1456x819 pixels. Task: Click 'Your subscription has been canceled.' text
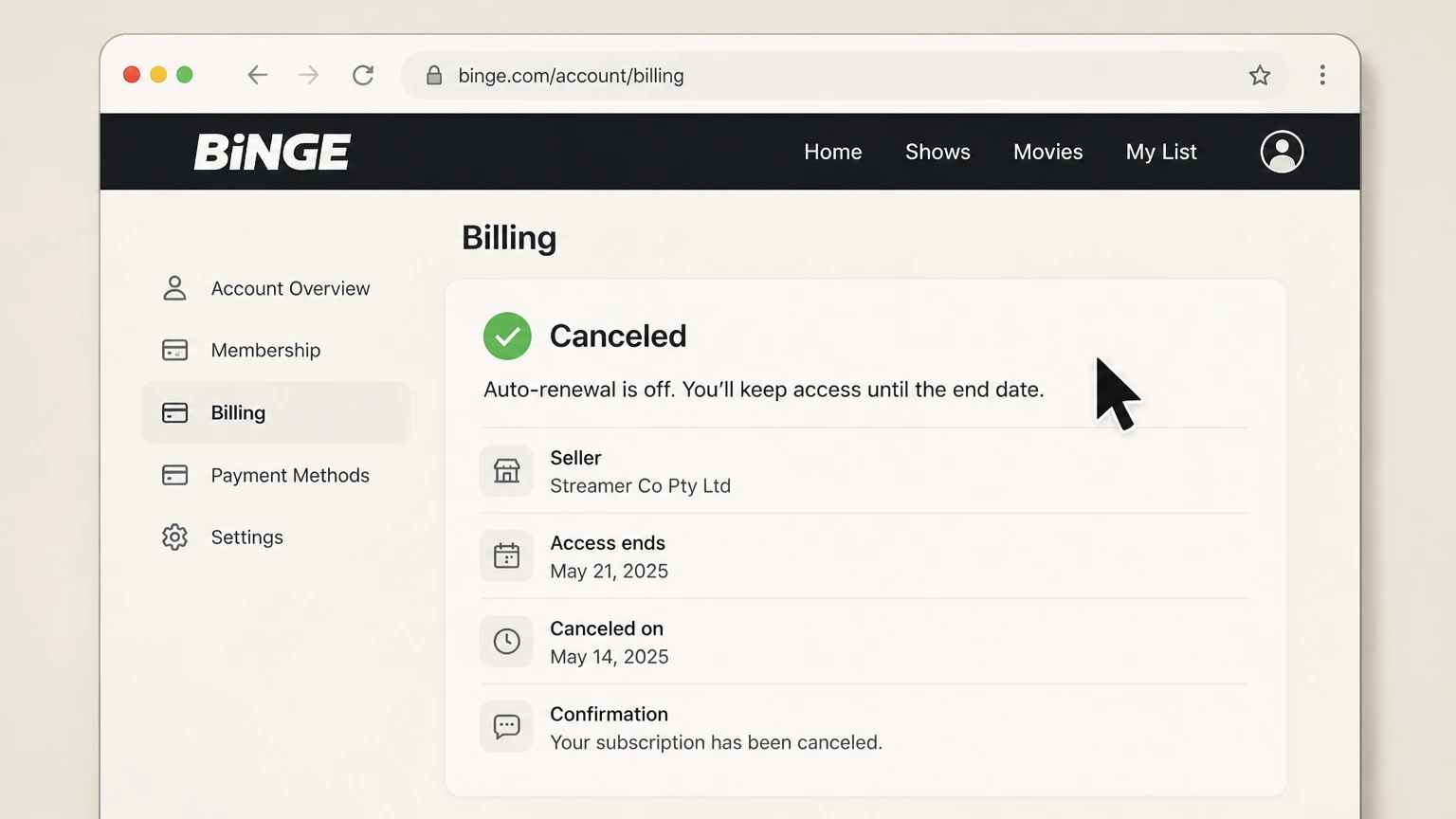click(716, 742)
